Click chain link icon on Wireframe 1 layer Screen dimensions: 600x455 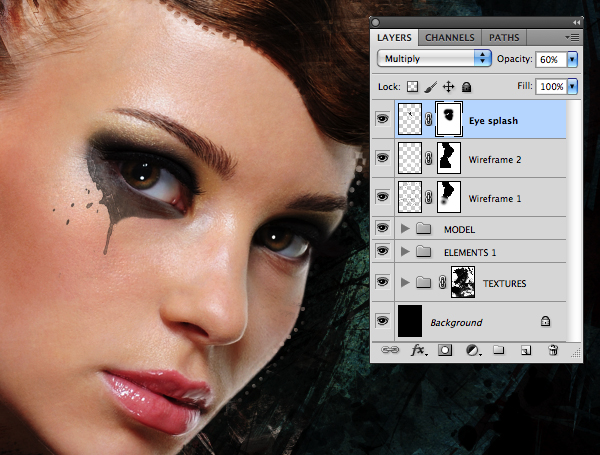[429, 197]
